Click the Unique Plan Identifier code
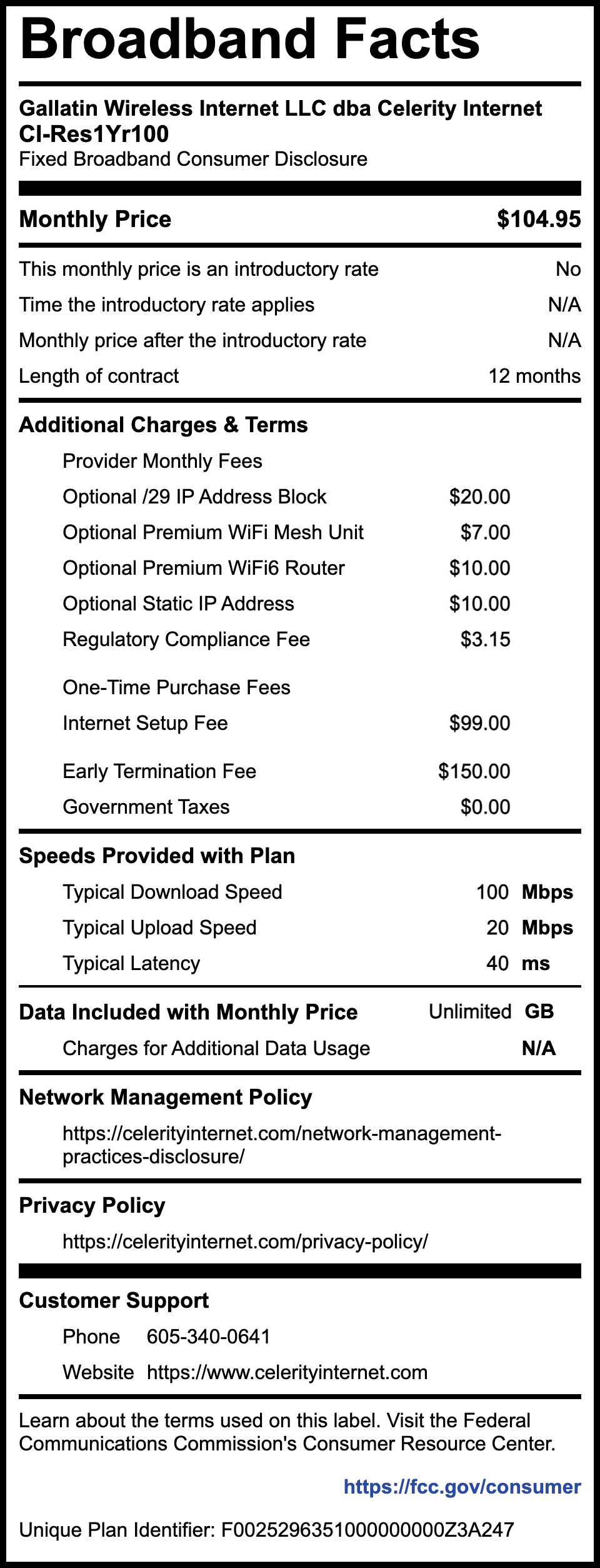 click(x=367, y=1530)
